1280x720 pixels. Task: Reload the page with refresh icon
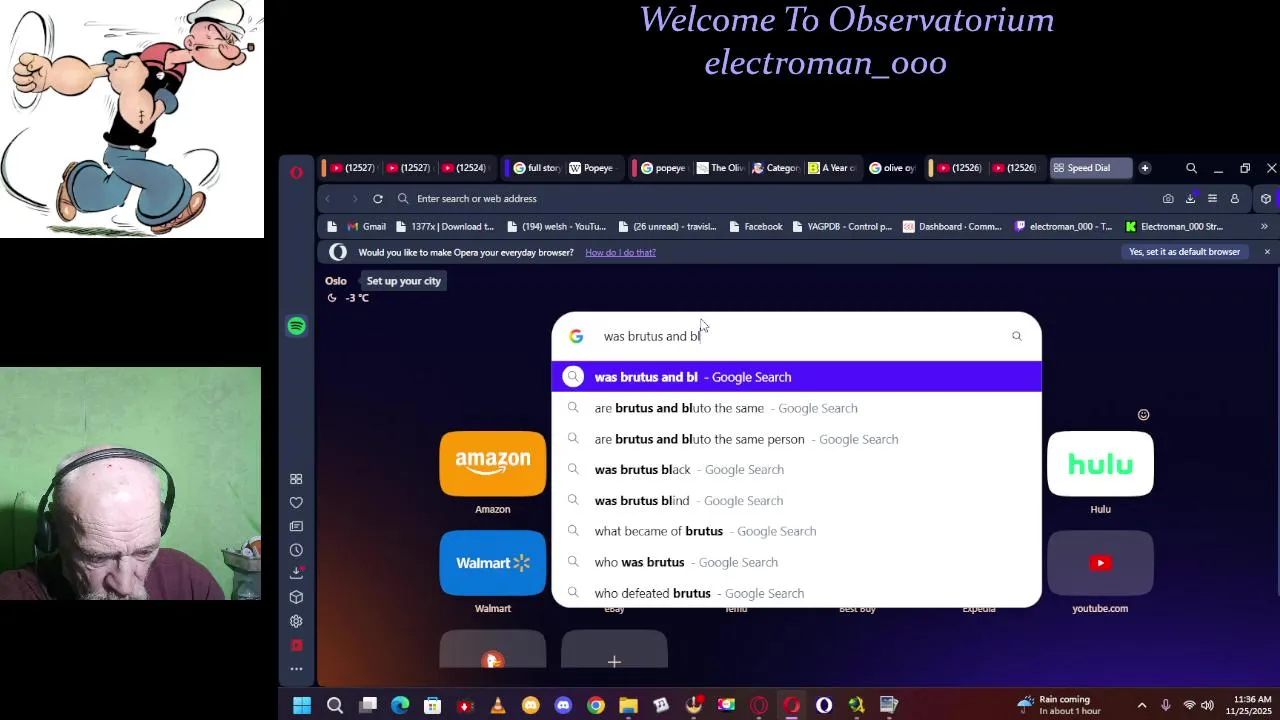(378, 199)
